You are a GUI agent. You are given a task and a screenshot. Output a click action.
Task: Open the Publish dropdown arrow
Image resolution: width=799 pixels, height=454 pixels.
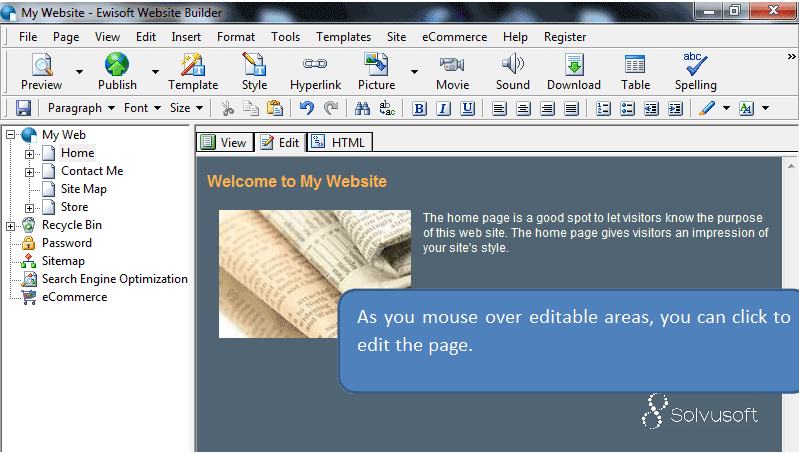tap(155, 72)
